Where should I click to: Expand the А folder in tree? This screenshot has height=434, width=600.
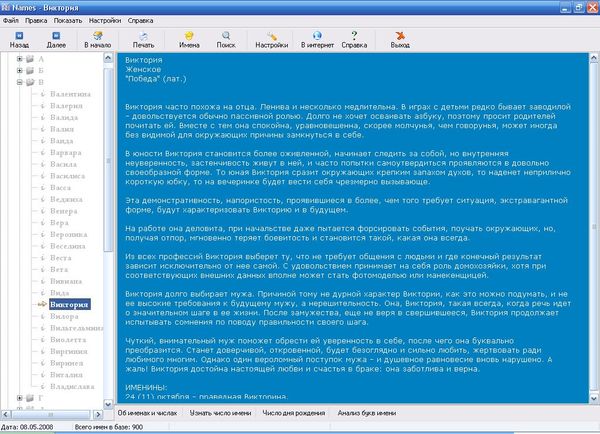click(x=20, y=59)
